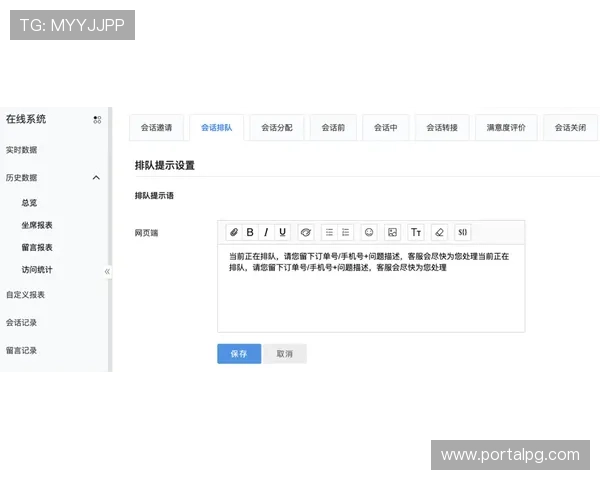Collapse the 历史数据 menu section
600x480 pixels.
pyautogui.click(x=96, y=178)
